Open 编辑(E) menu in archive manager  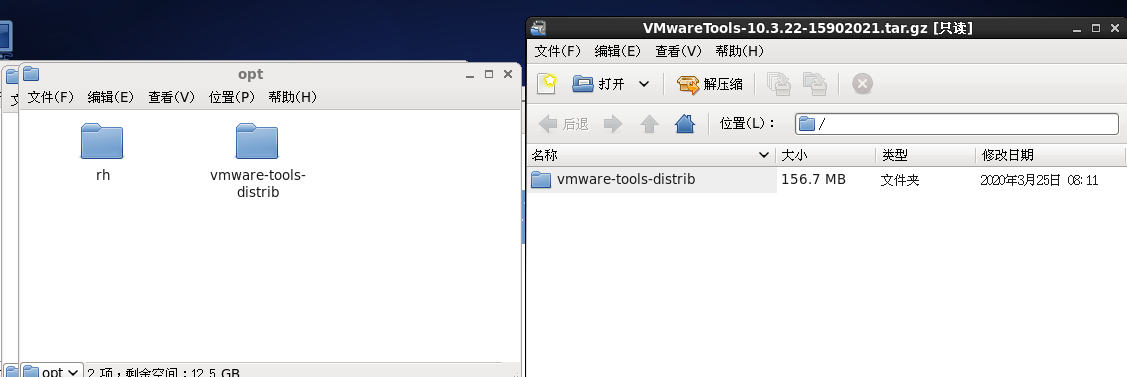tap(617, 51)
